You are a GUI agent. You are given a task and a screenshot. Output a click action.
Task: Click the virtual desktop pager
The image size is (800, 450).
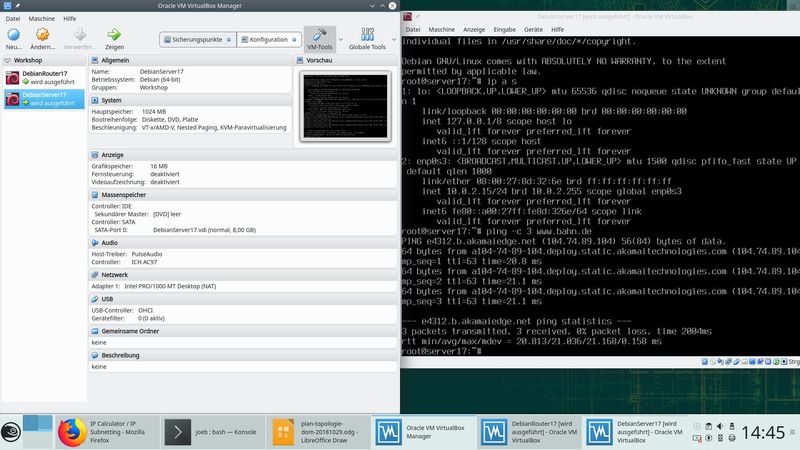pyautogui.click(x=37, y=432)
